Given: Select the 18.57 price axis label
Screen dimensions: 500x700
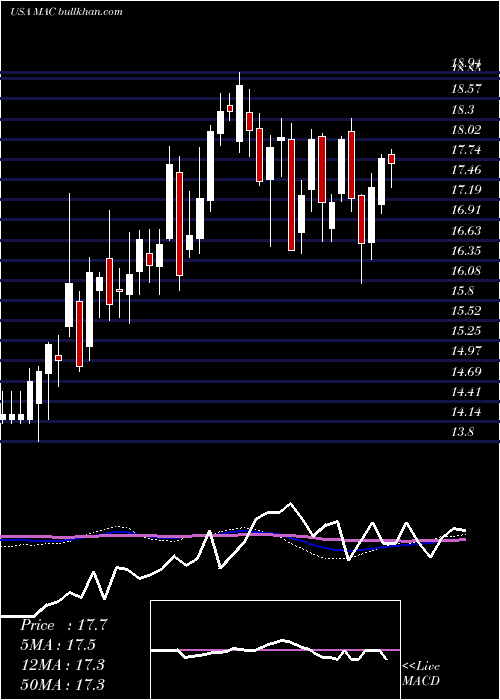Looking at the screenshot, I should (x=466, y=89).
